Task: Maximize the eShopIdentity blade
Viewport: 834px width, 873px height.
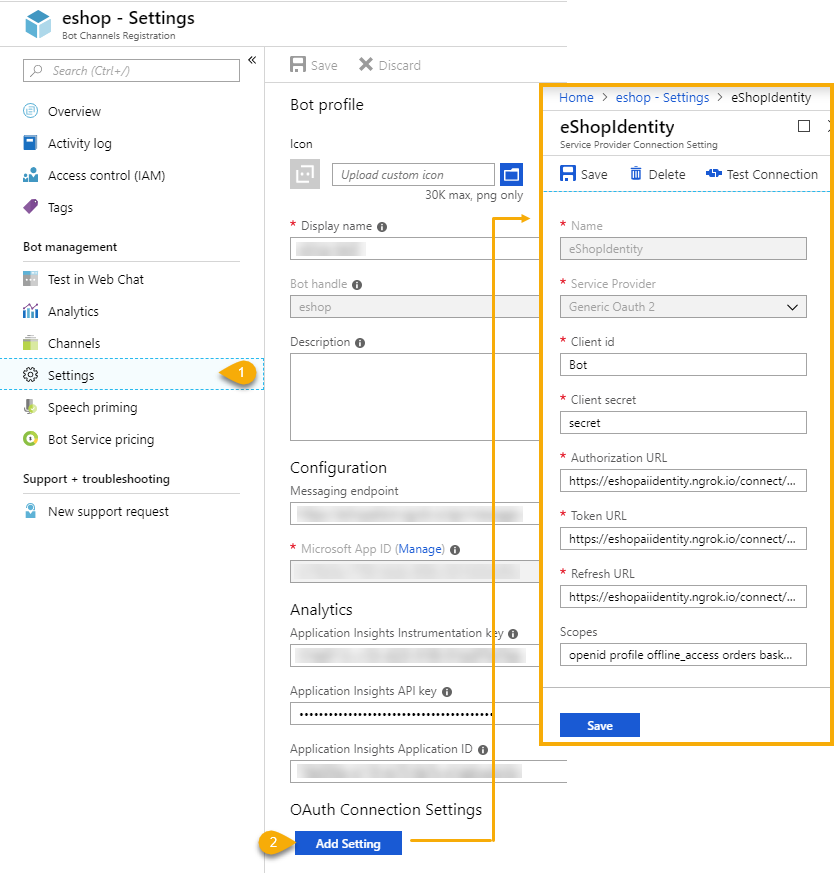Action: [x=804, y=126]
